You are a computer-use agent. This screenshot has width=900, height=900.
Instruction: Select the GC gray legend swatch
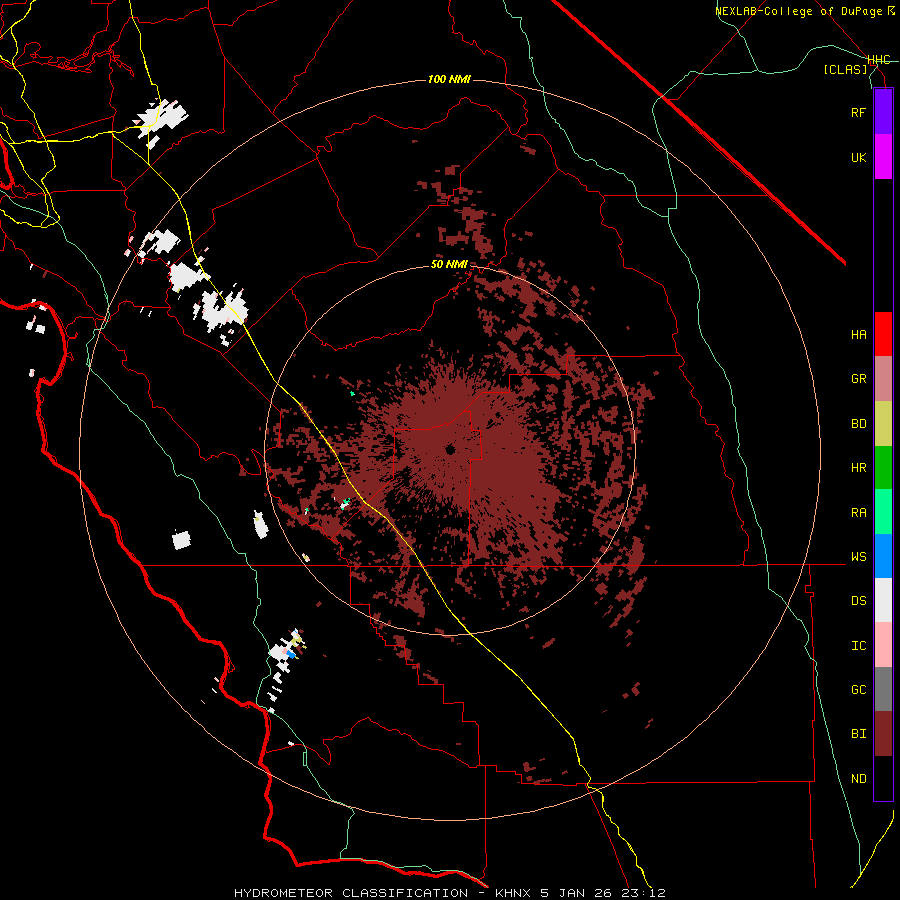click(883, 689)
